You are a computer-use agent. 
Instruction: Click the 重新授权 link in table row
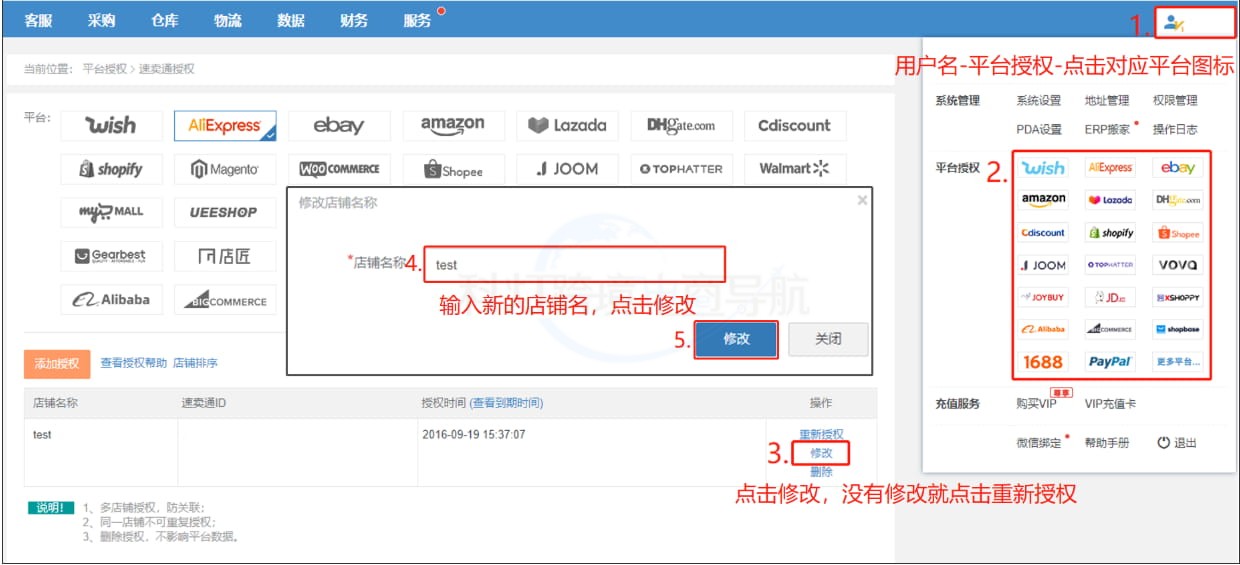[x=821, y=434]
